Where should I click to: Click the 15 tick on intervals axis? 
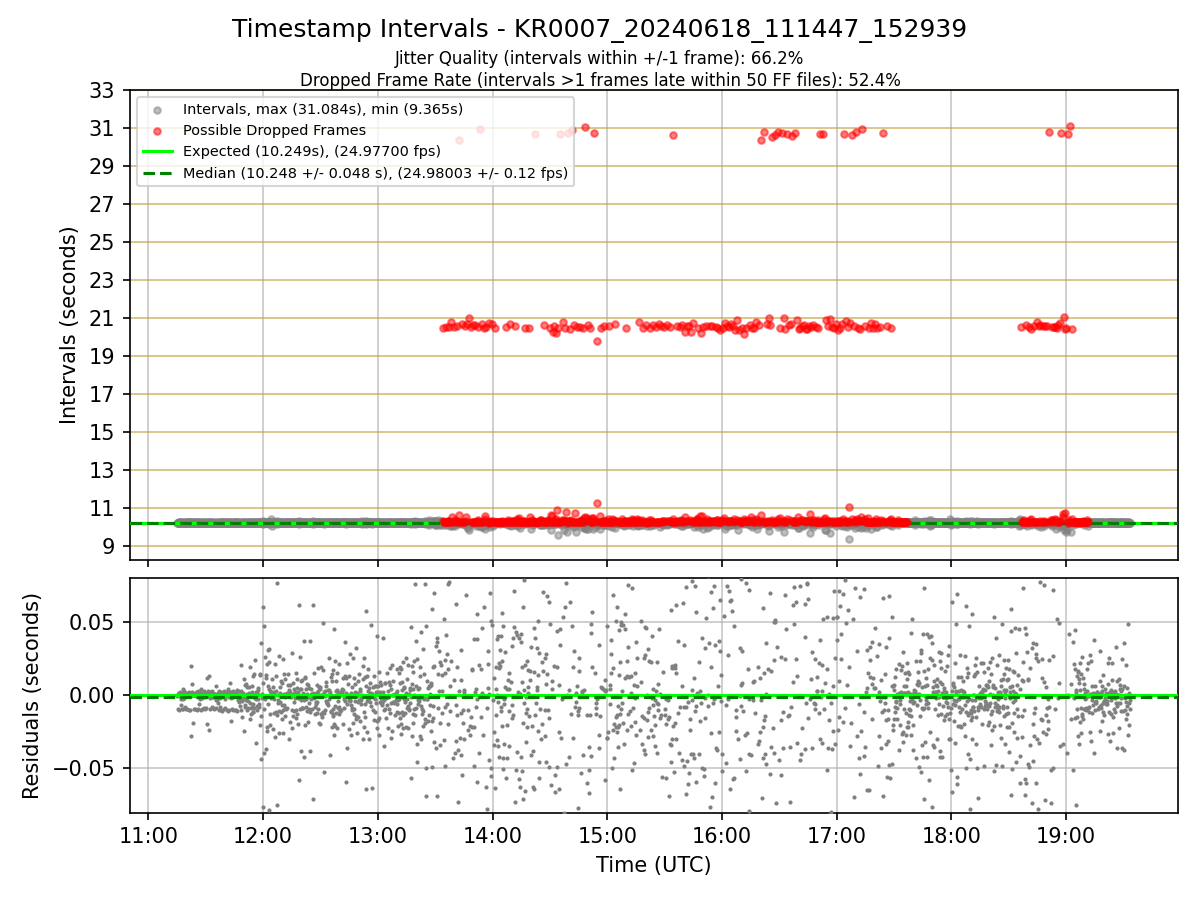[104, 432]
